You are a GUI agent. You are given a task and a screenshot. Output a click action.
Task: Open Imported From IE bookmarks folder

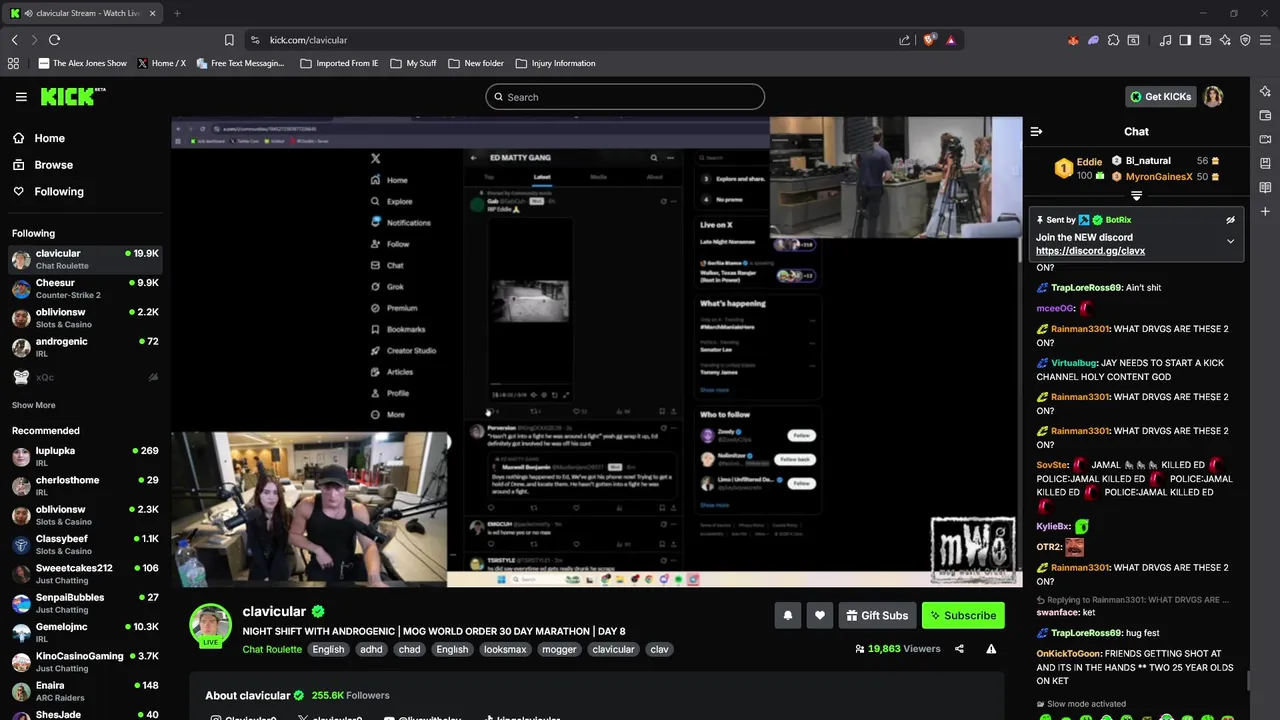click(339, 63)
